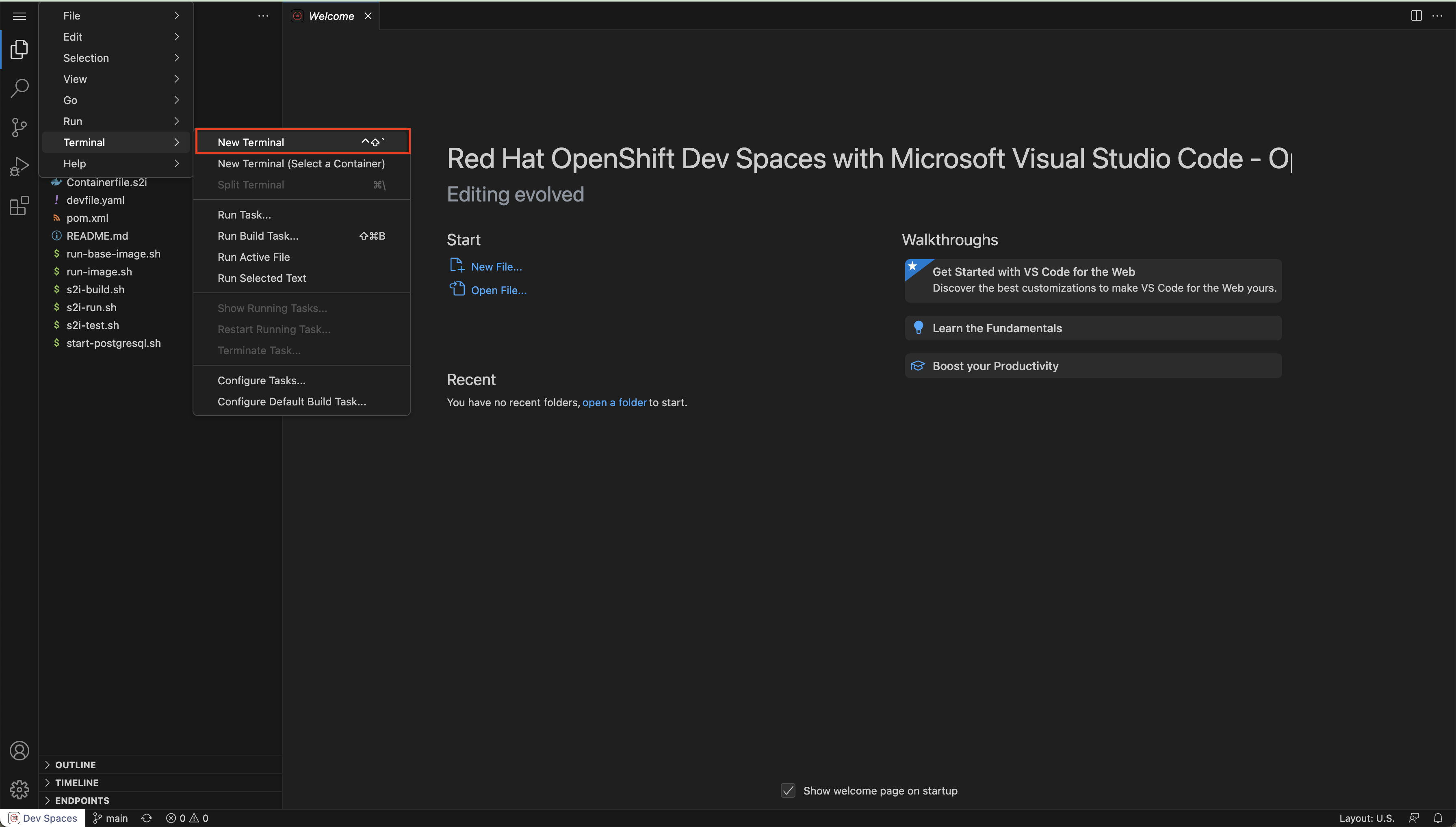The image size is (1456, 827).
Task: Expand the View submenu
Action: (x=117, y=79)
